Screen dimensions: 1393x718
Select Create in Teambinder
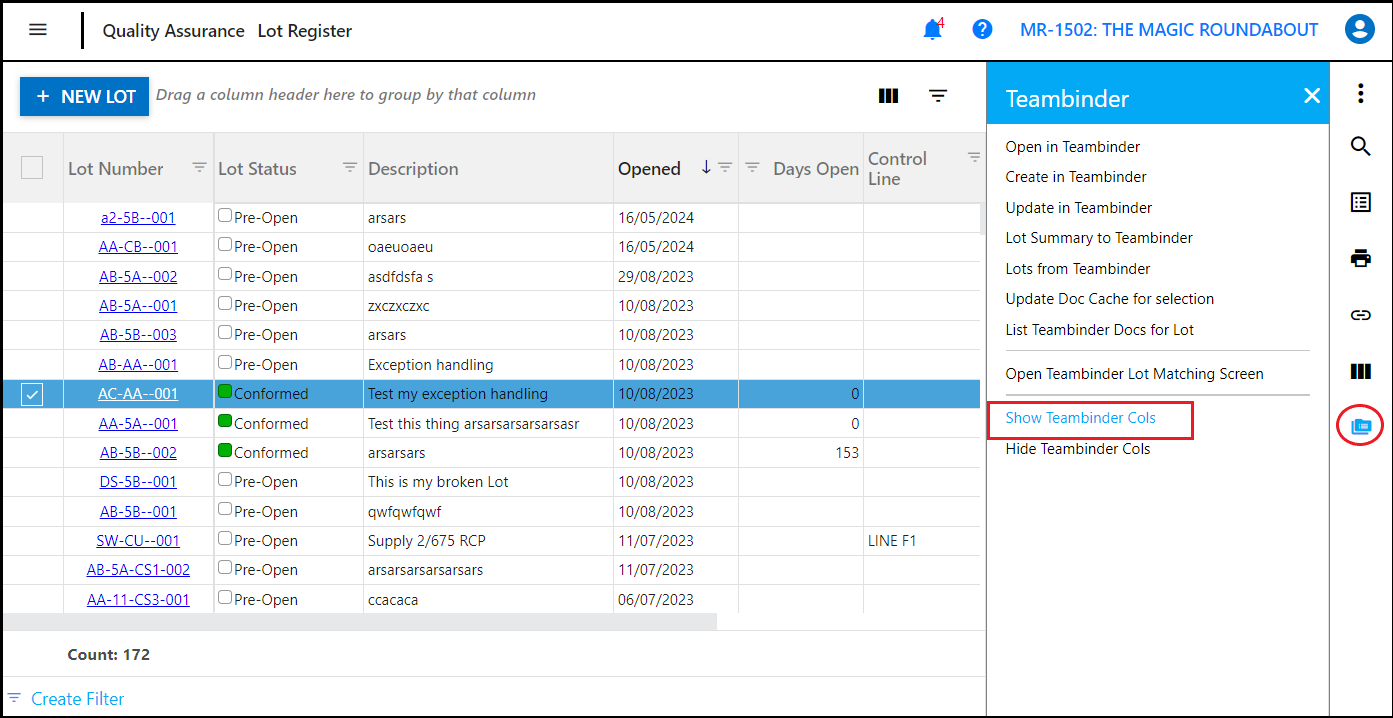tap(1076, 177)
